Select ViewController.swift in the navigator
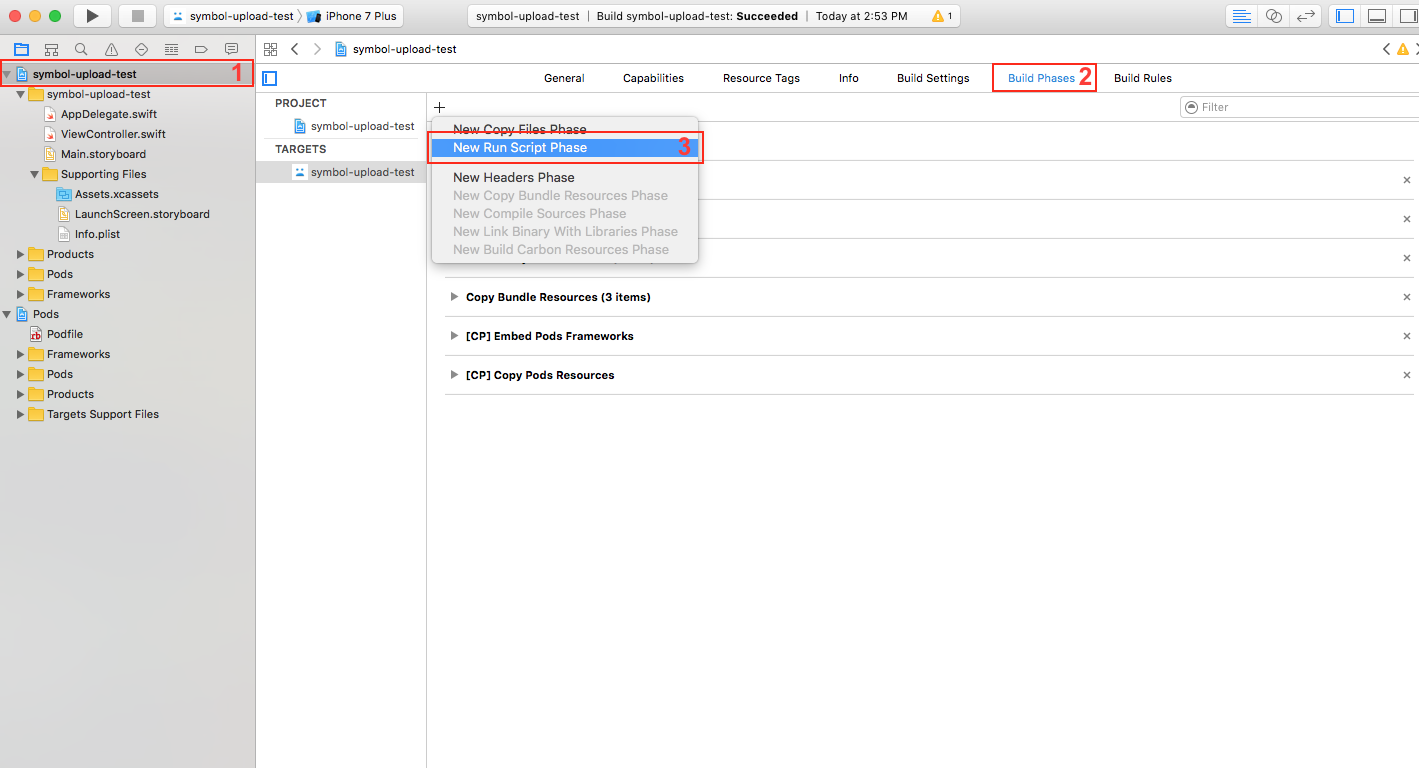Viewport: 1419px width, 768px height. click(x=113, y=134)
